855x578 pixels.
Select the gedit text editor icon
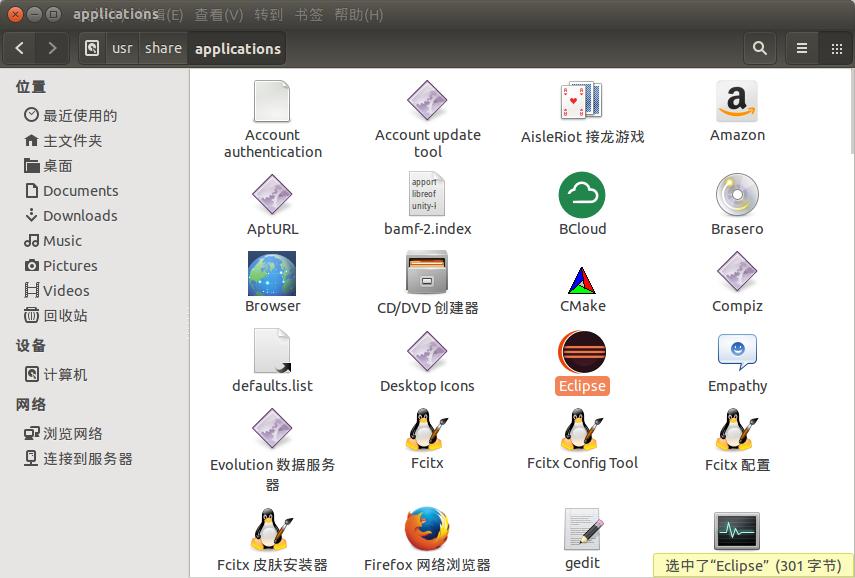(583, 529)
